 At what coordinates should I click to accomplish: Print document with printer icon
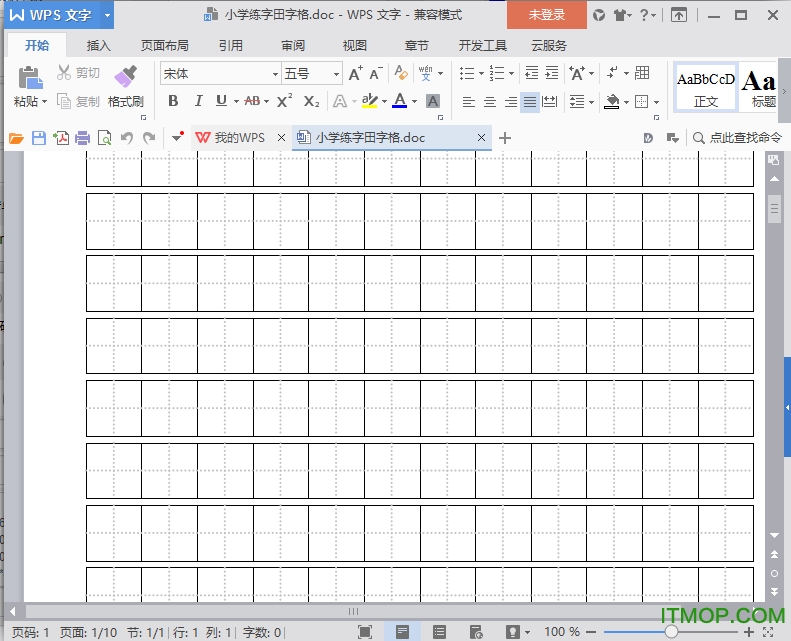click(82, 138)
